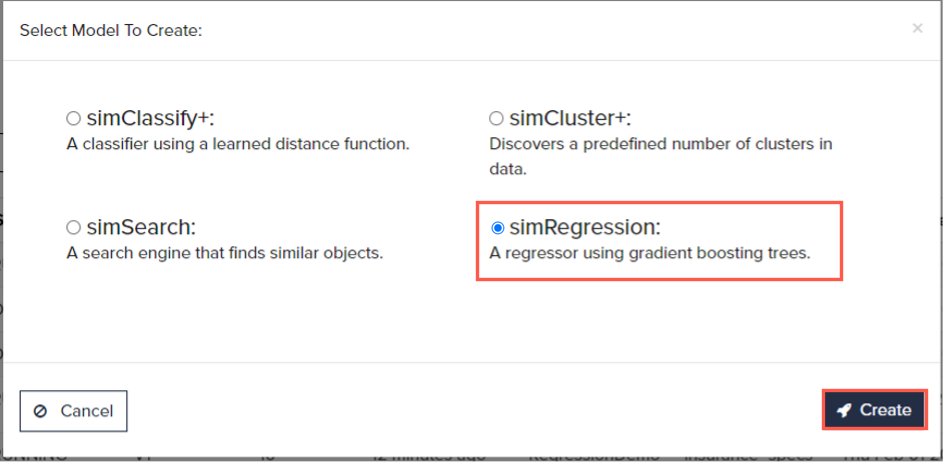Click the rocket icon on Create
944x462 pixels.
click(844, 410)
